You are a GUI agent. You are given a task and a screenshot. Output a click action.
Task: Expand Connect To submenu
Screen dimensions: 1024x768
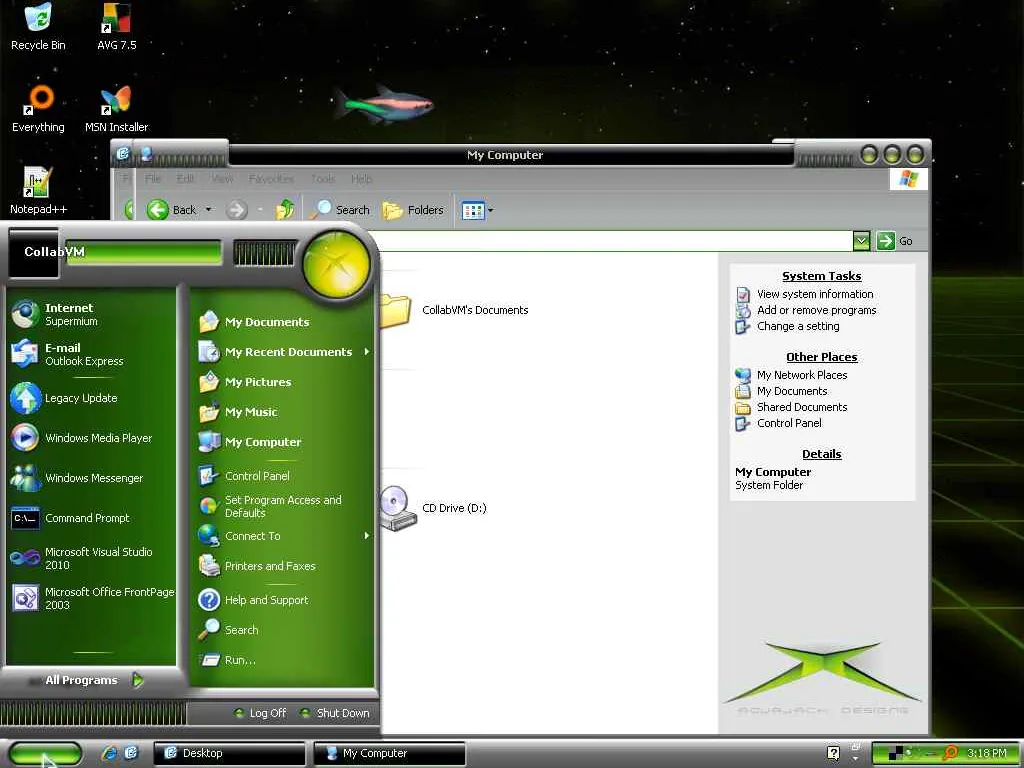click(283, 536)
